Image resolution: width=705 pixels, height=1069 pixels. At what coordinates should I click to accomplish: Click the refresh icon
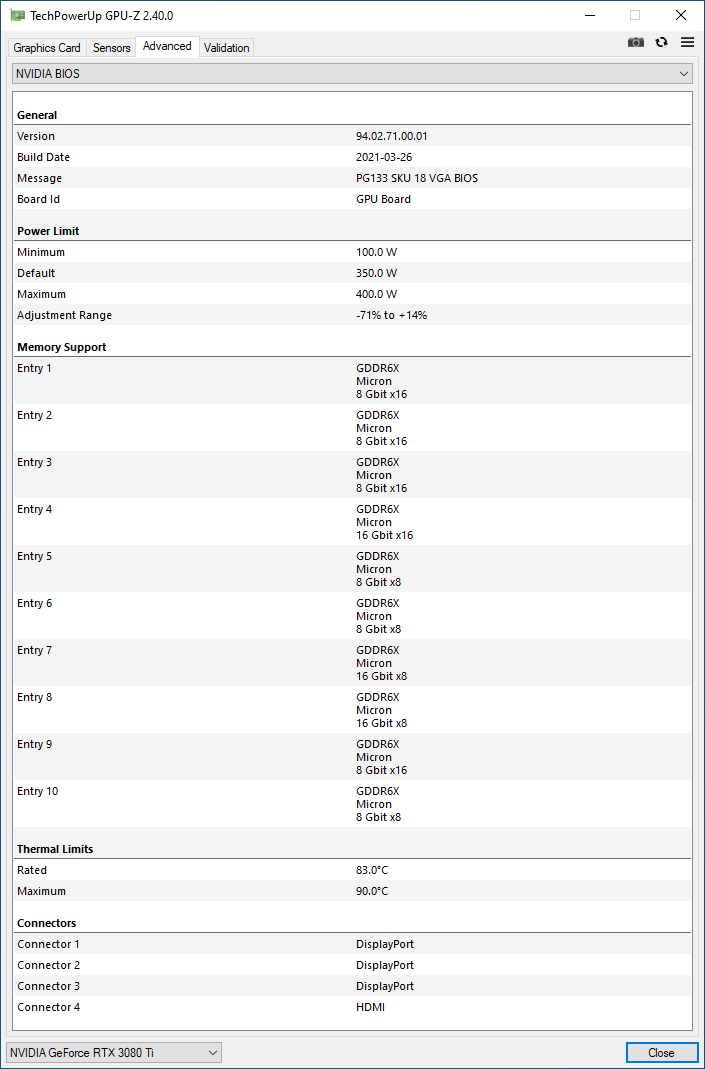click(x=661, y=42)
